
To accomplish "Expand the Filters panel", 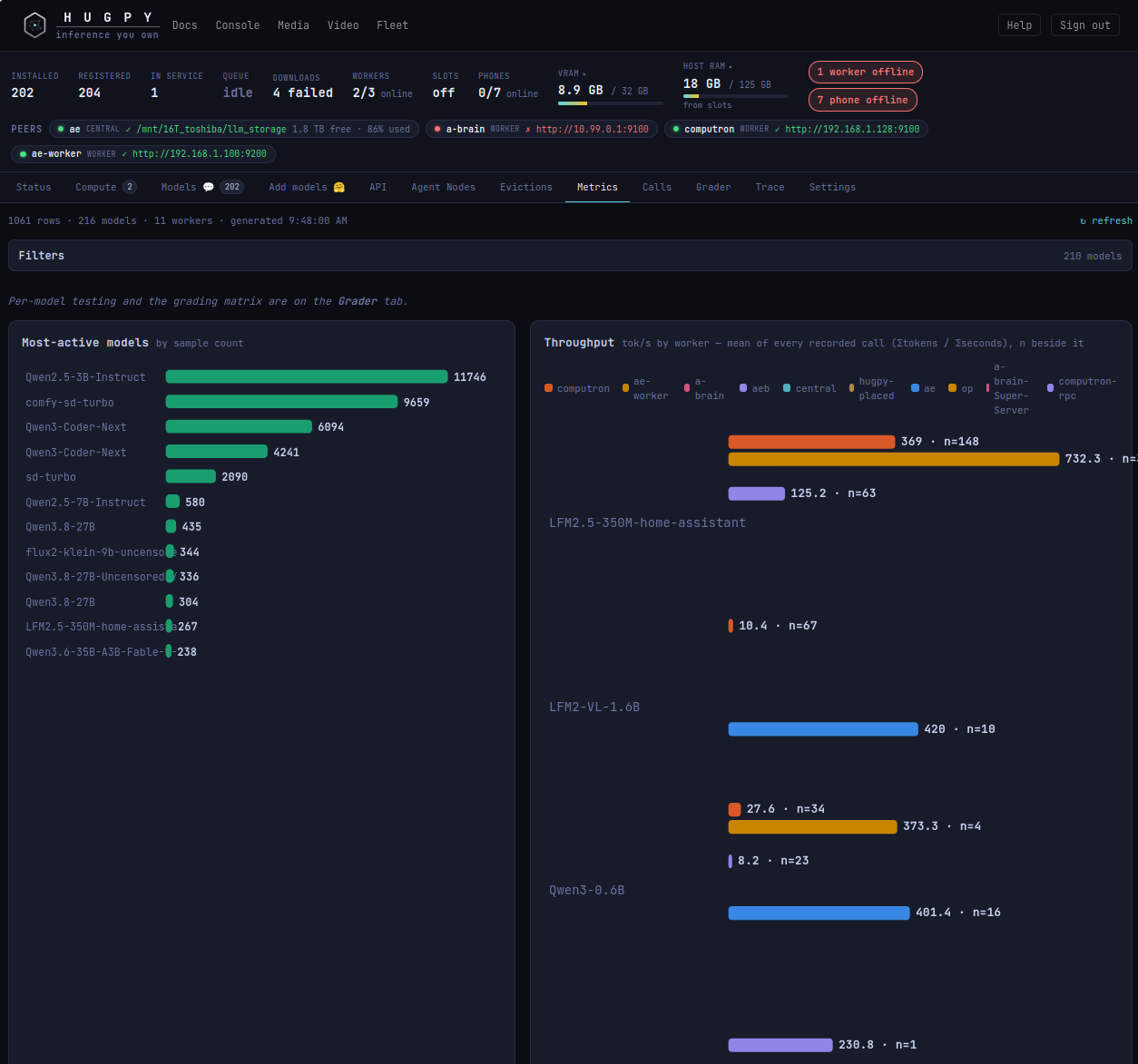I will (570, 256).
